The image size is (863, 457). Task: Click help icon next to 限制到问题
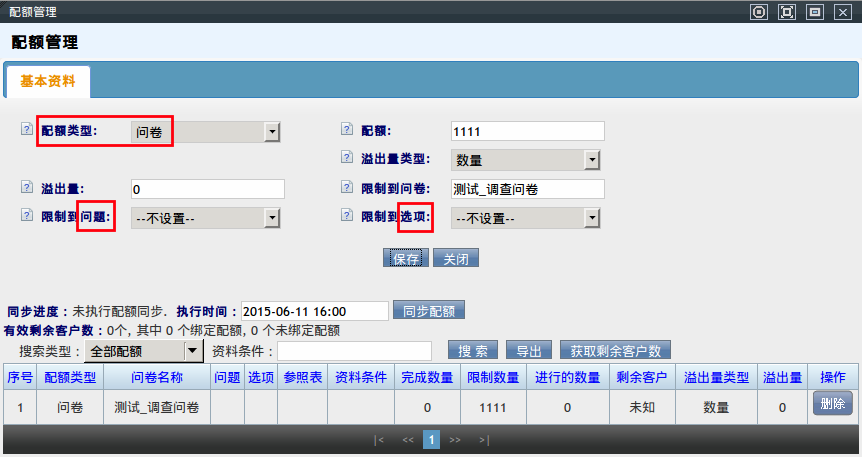coord(26,215)
